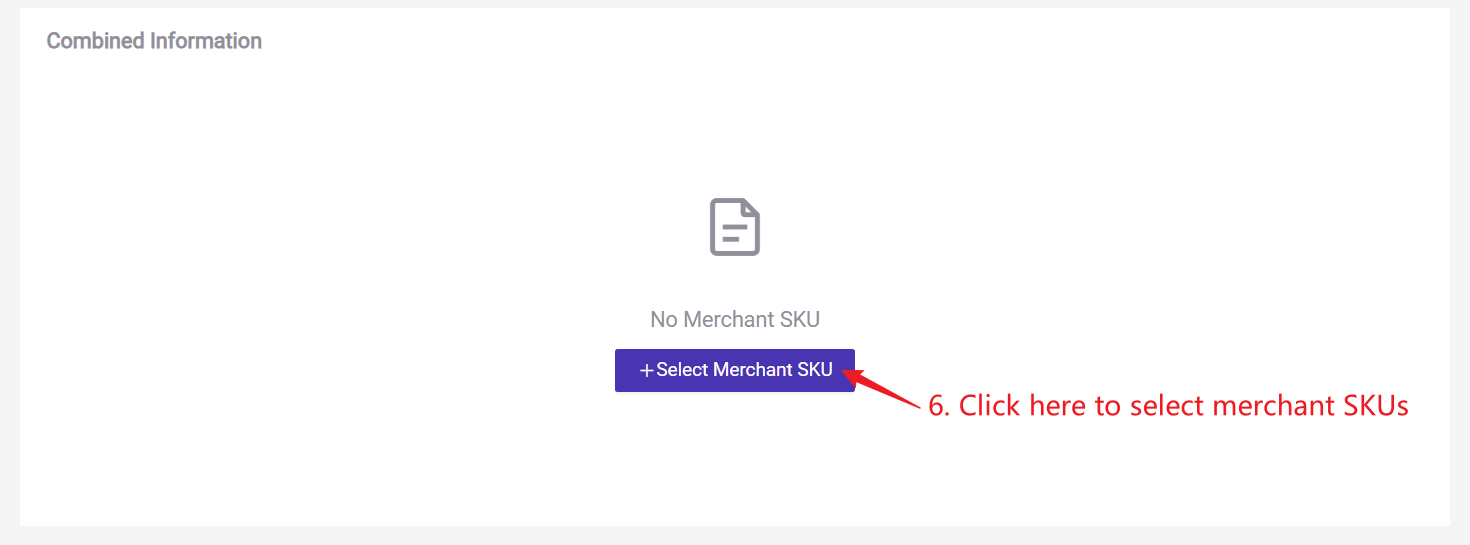Click the folded corner of the document icon
The image size is (1470, 545).
752,209
